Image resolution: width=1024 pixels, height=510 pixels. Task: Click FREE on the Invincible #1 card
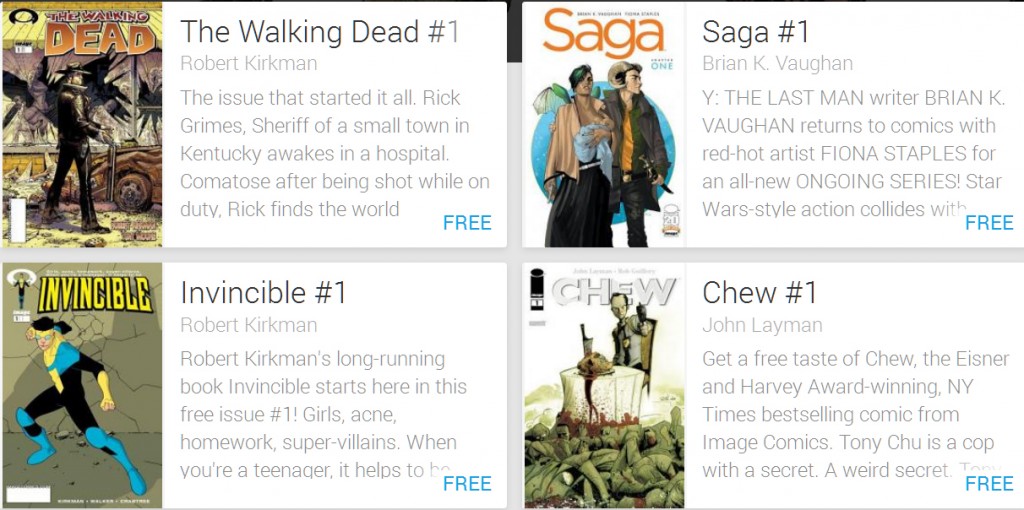coord(467,484)
